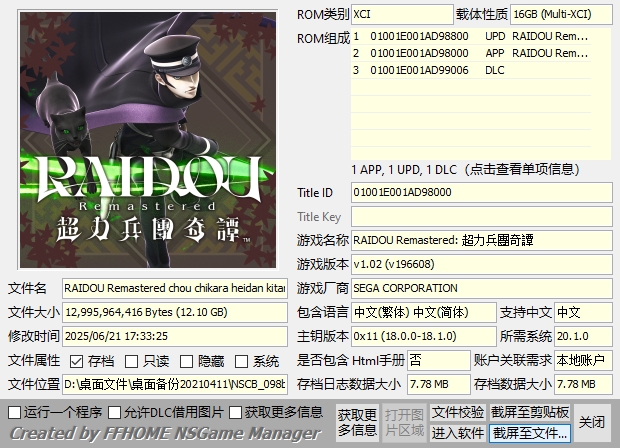Click 截屏至文件... button
The width and height of the screenshot is (620, 448).
click(x=530, y=433)
